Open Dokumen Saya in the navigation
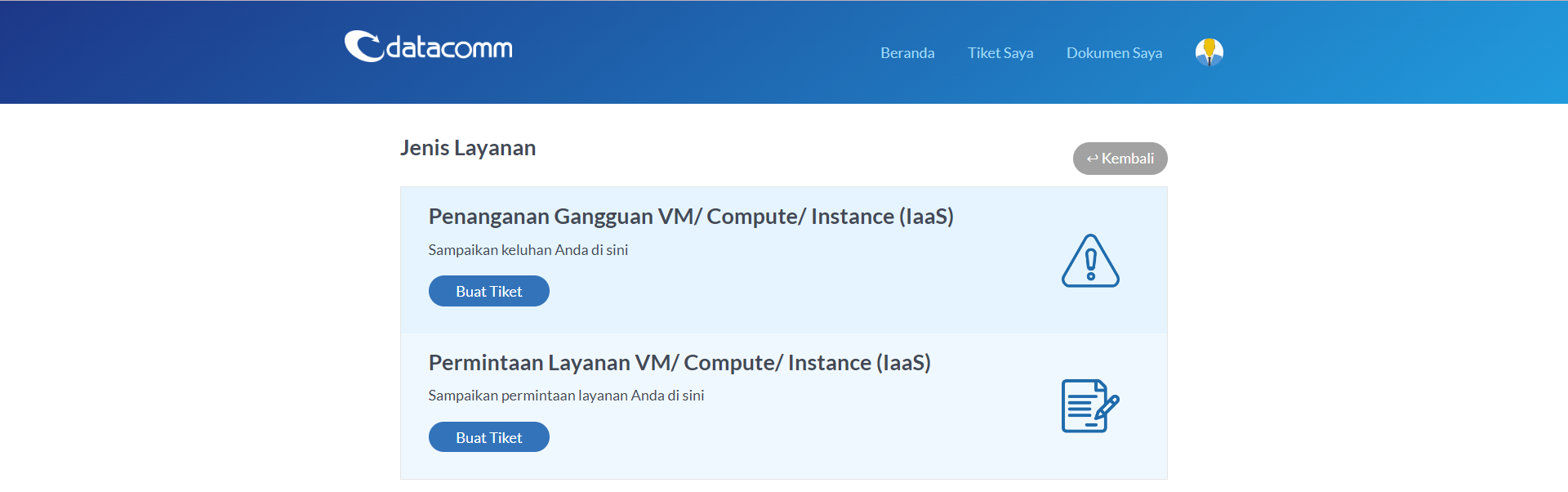 (1114, 53)
